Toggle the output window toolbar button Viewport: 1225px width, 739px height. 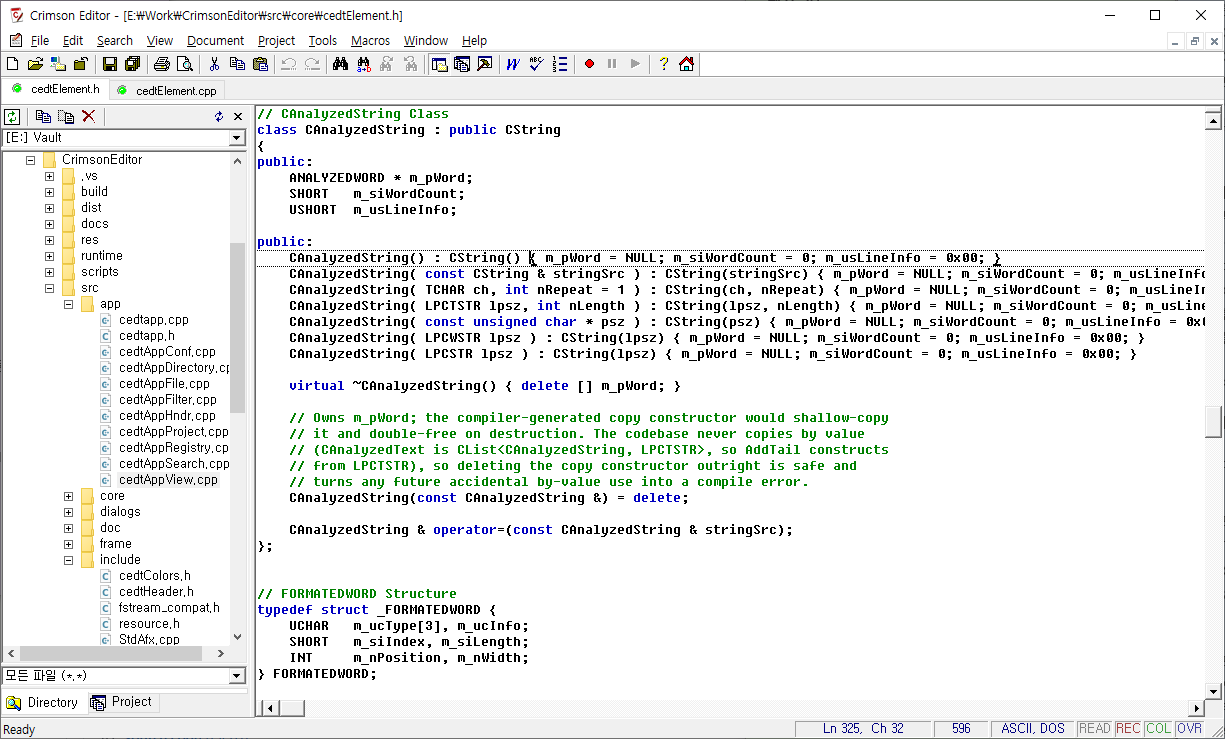click(x=462, y=64)
